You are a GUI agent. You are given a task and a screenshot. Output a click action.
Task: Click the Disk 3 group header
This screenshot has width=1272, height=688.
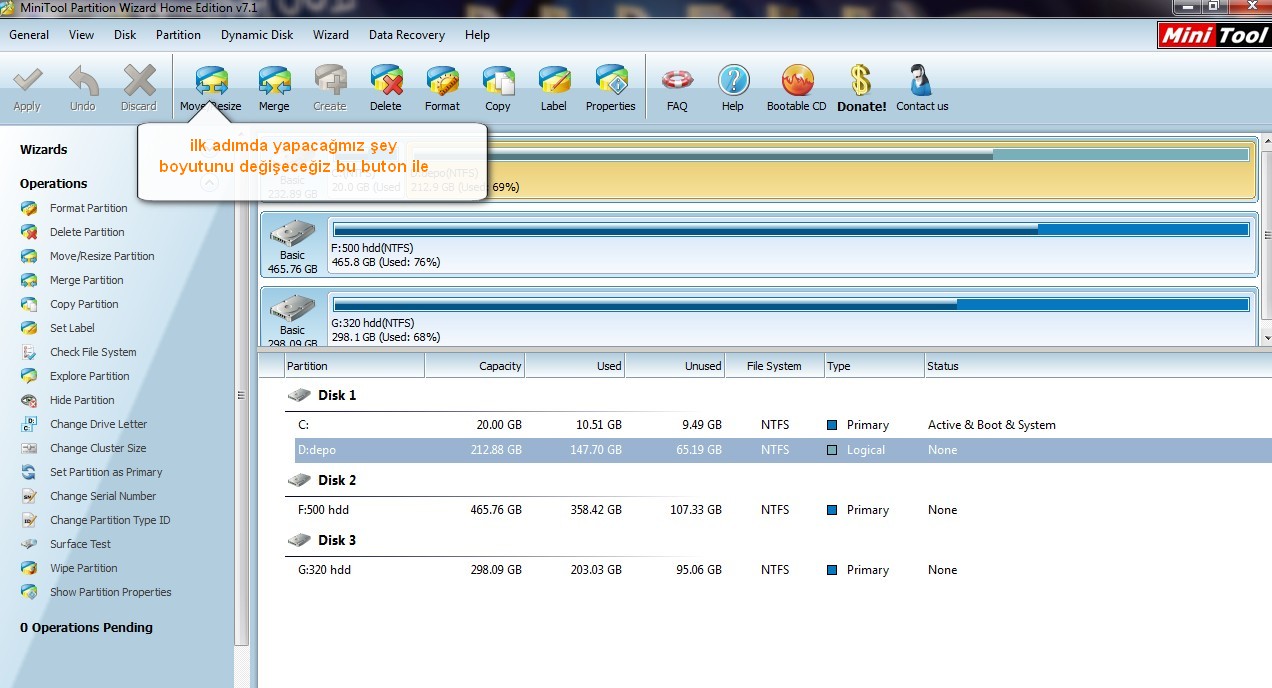pyautogui.click(x=335, y=540)
